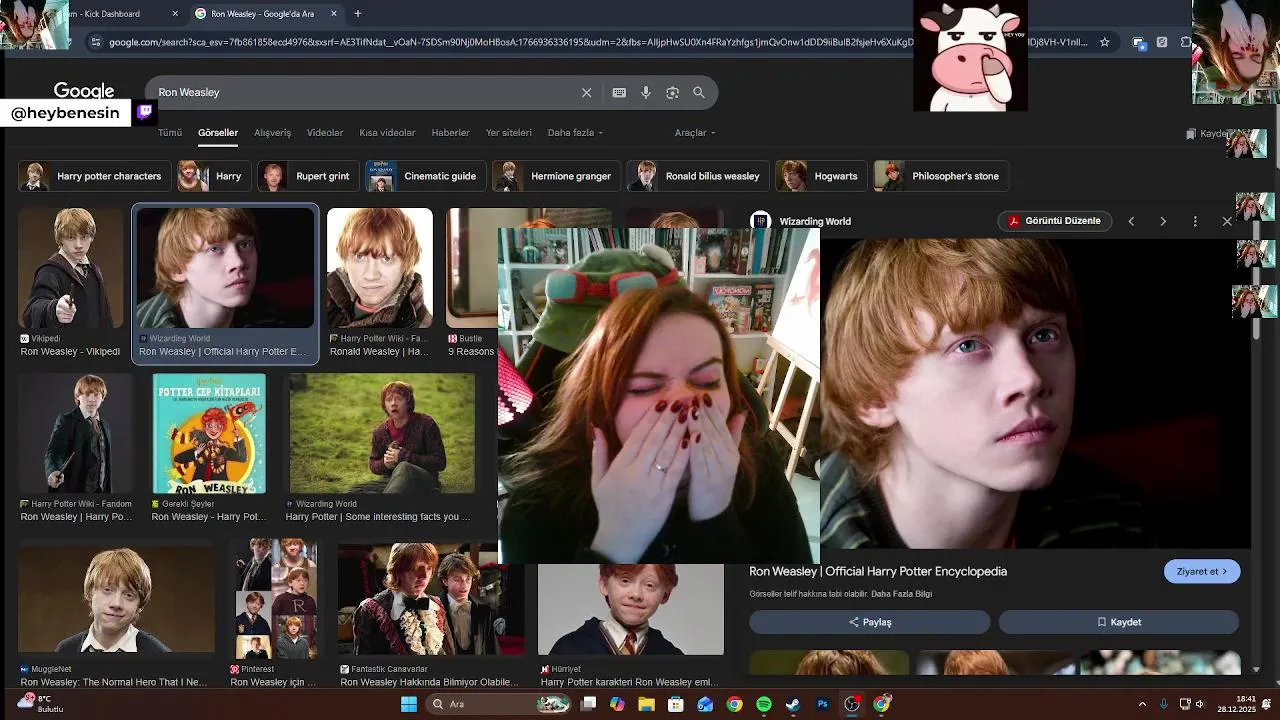Open Vikipedi Ron Weasley image thumbnail

71,268
